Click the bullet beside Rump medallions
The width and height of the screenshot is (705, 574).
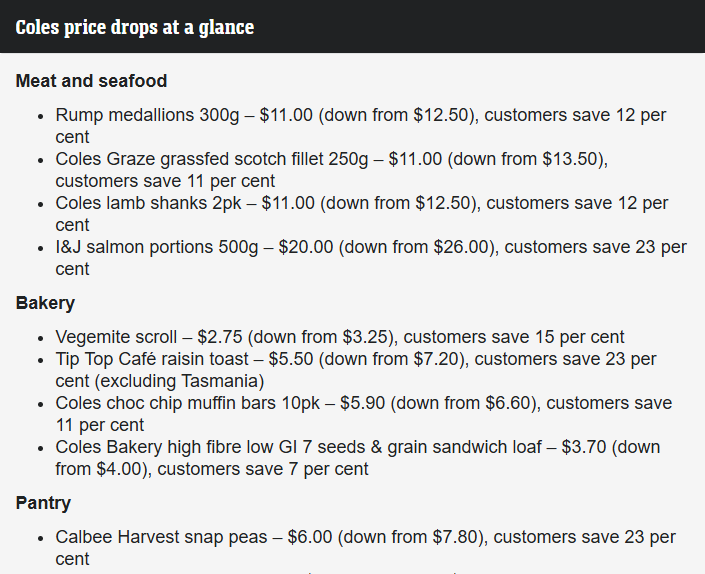coord(41,116)
